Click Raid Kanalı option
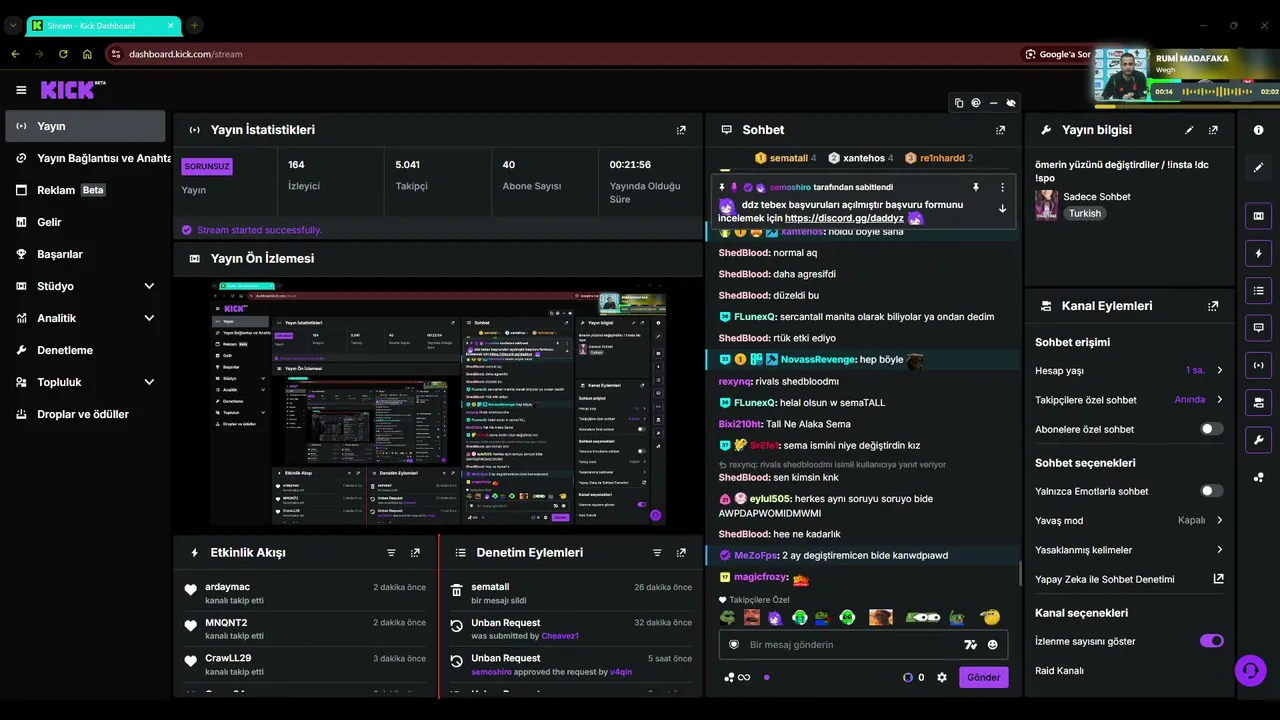The image size is (1280, 720). tap(1059, 671)
